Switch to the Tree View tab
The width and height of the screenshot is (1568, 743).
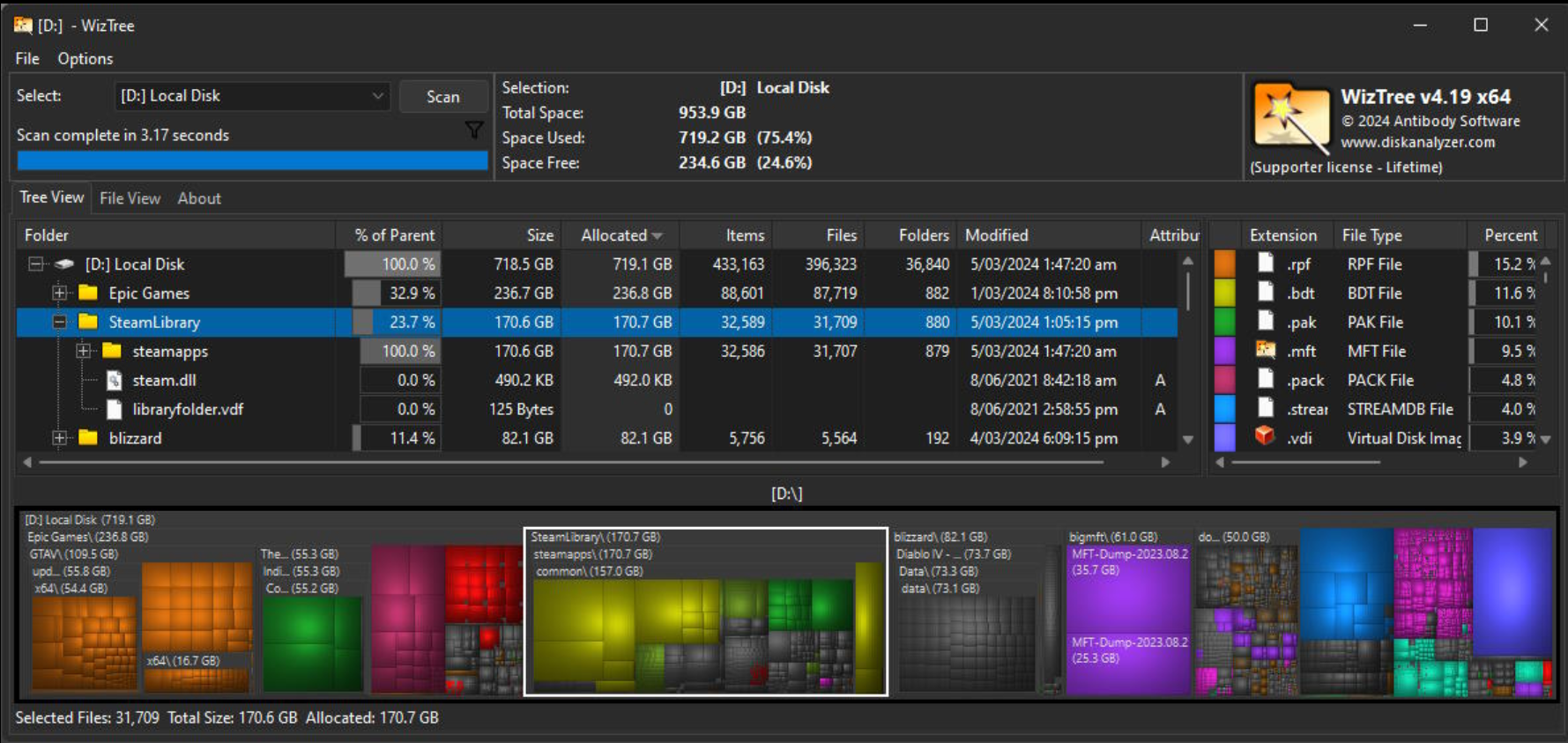tap(52, 197)
